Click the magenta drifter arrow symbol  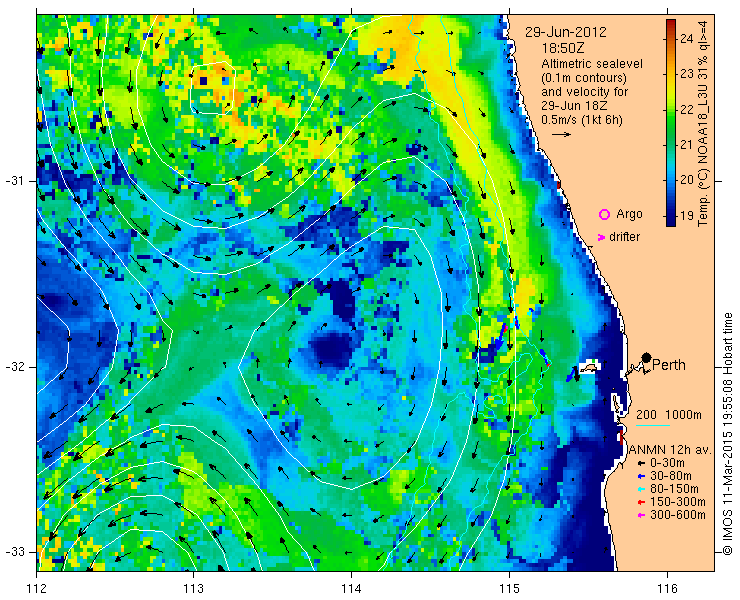(x=601, y=237)
